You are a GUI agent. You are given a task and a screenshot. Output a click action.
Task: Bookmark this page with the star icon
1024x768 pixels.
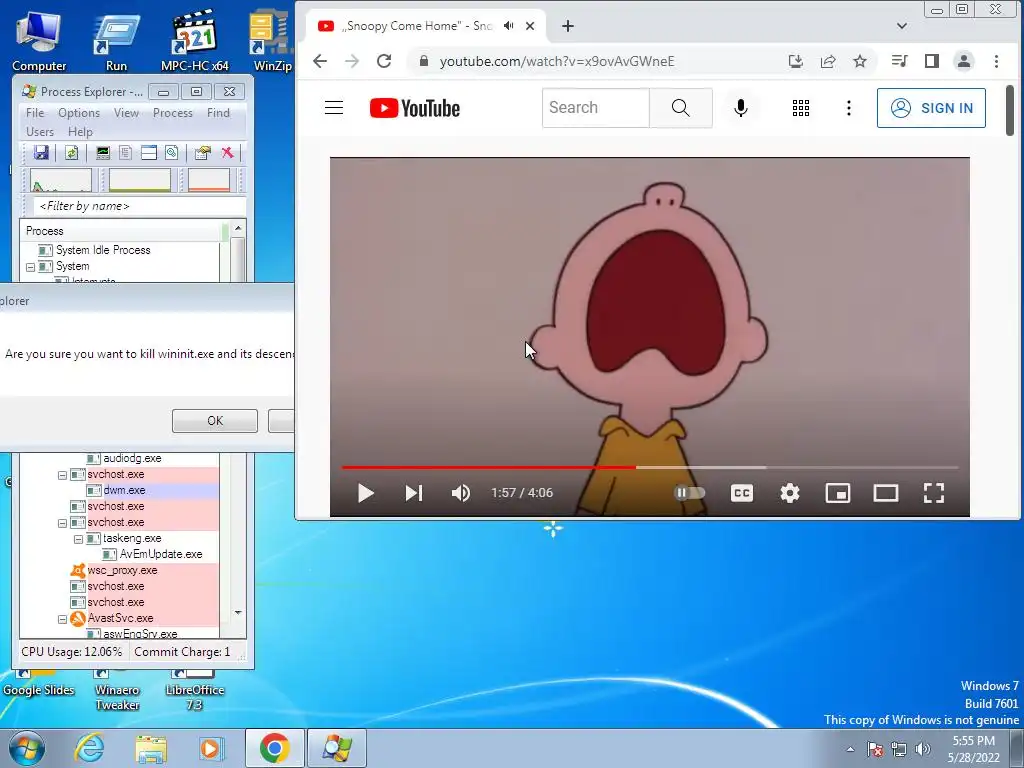860,61
